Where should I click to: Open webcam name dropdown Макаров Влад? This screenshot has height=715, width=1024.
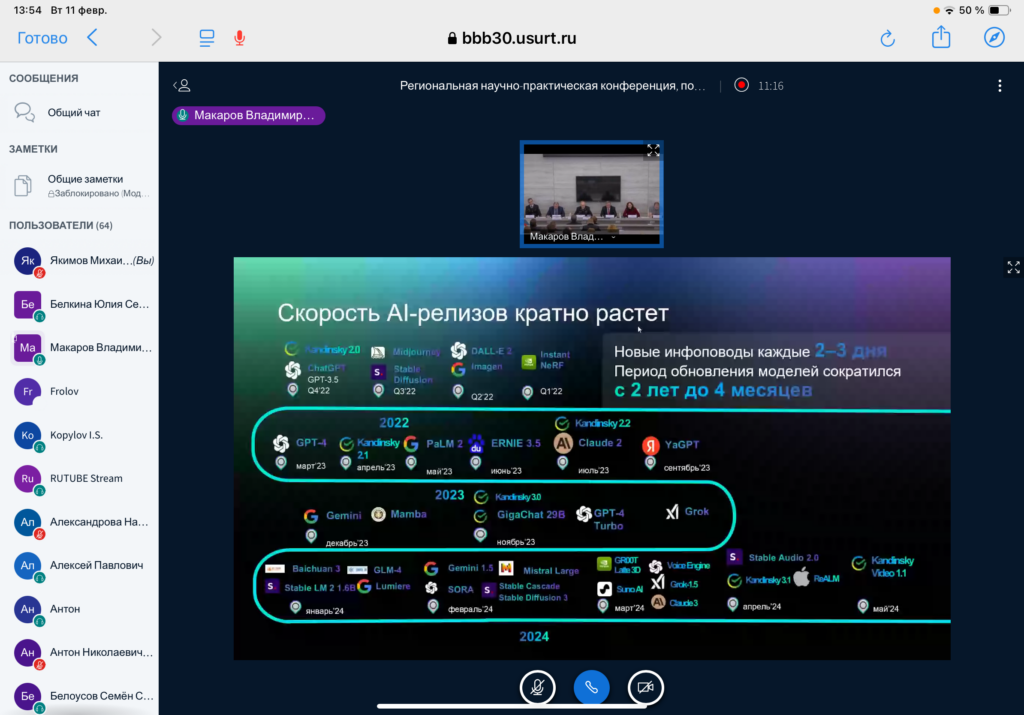tap(573, 236)
